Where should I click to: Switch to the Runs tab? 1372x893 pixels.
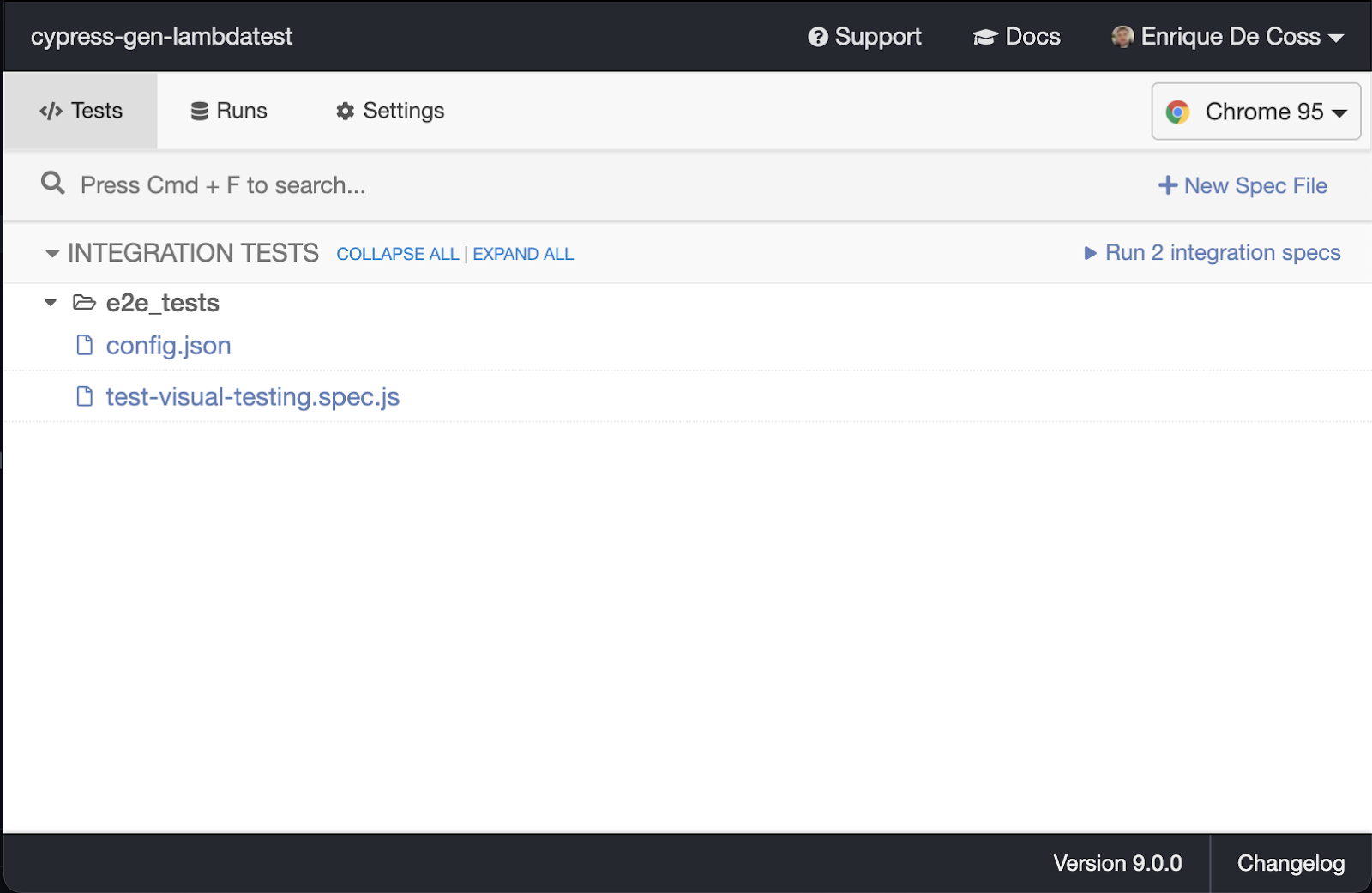coord(229,111)
